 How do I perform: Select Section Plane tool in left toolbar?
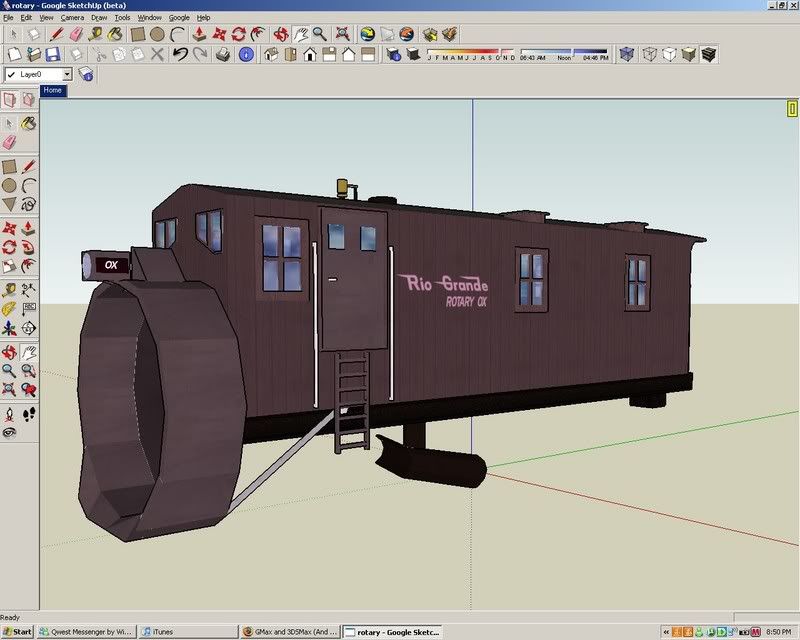click(29, 328)
